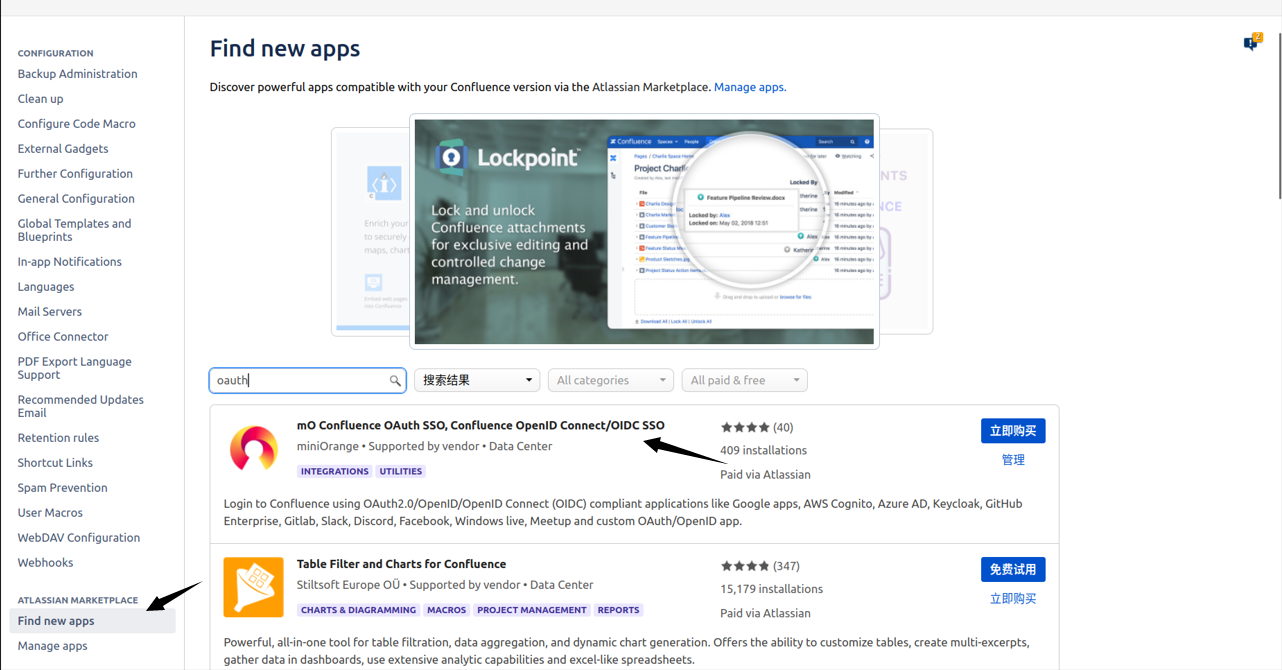Click 立即购买 for mO Confluence OAuth SSO

point(1013,430)
